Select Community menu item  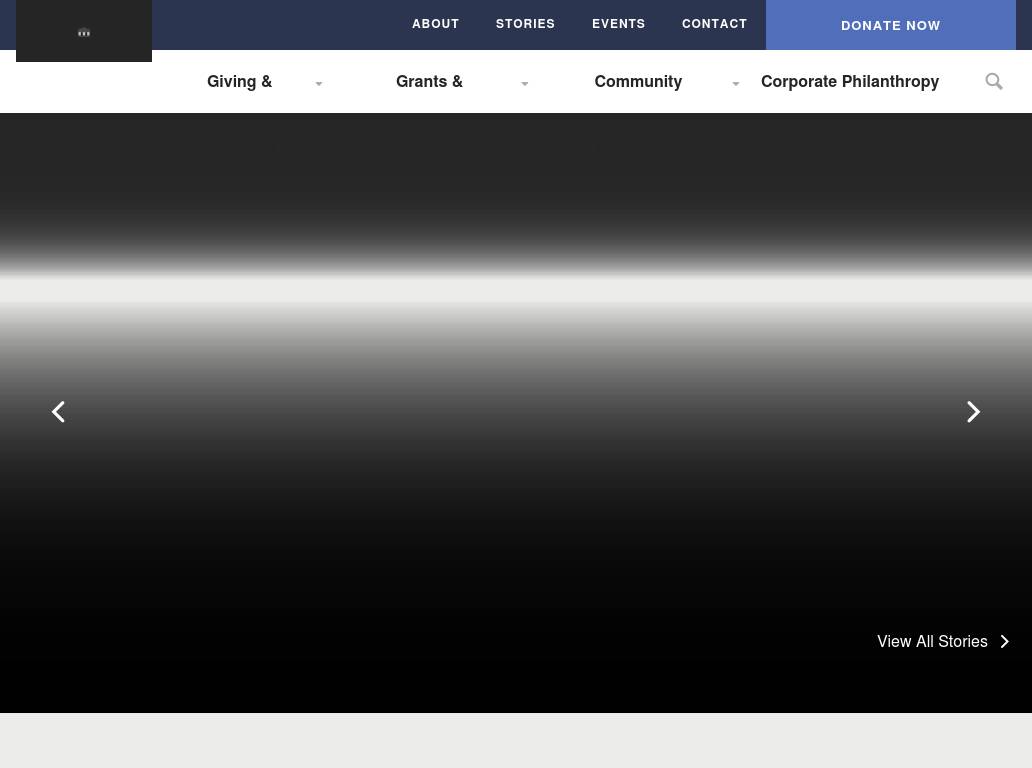click(638, 82)
